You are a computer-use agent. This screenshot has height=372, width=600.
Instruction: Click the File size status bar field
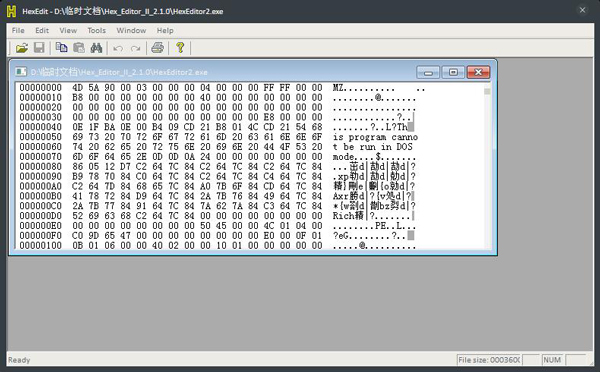[x=489, y=360]
